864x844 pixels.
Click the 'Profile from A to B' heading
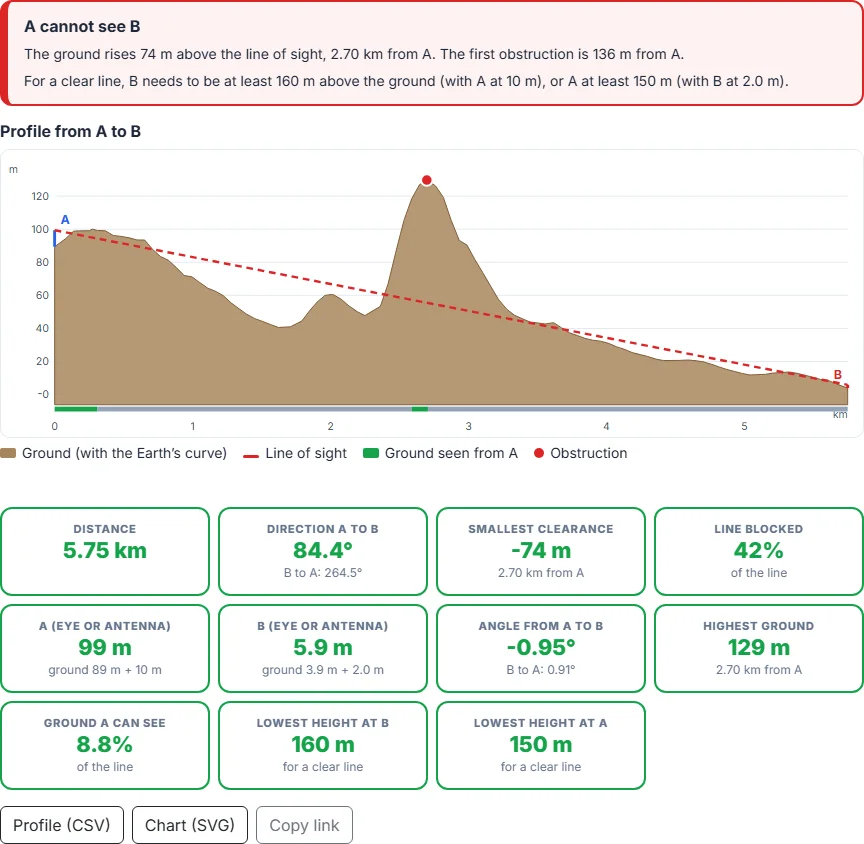click(x=71, y=131)
